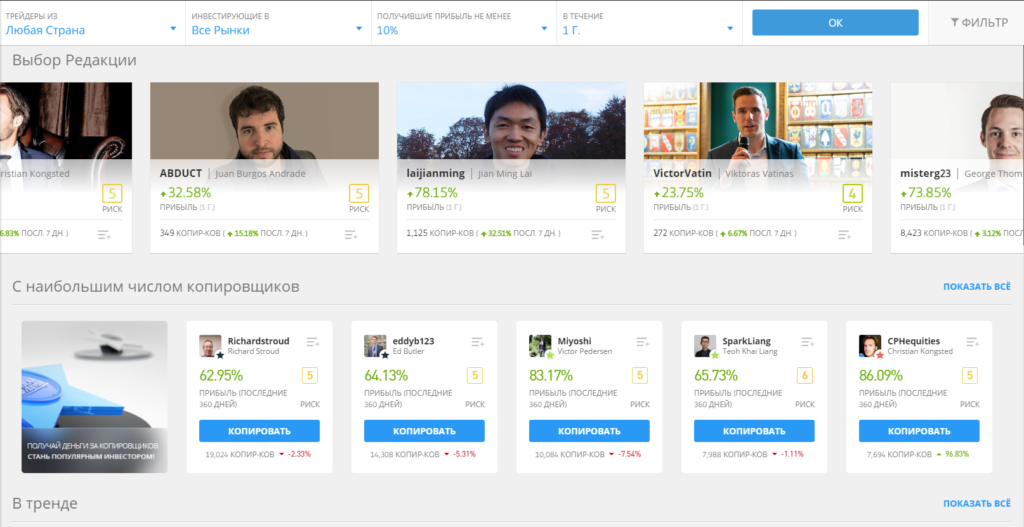The image size is (1024, 527).
Task: Click eddyb123's avatar picture
Action: click(375, 345)
